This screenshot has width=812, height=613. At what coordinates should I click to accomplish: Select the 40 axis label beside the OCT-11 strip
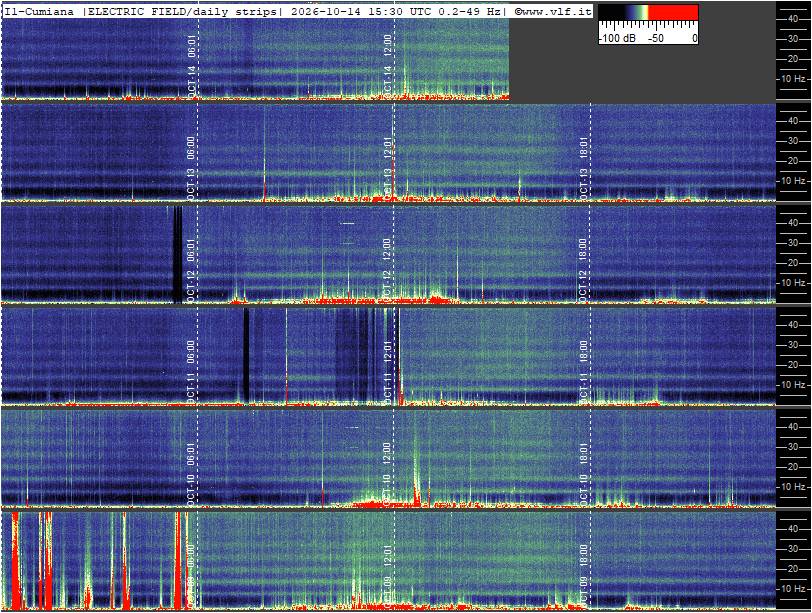(793, 325)
